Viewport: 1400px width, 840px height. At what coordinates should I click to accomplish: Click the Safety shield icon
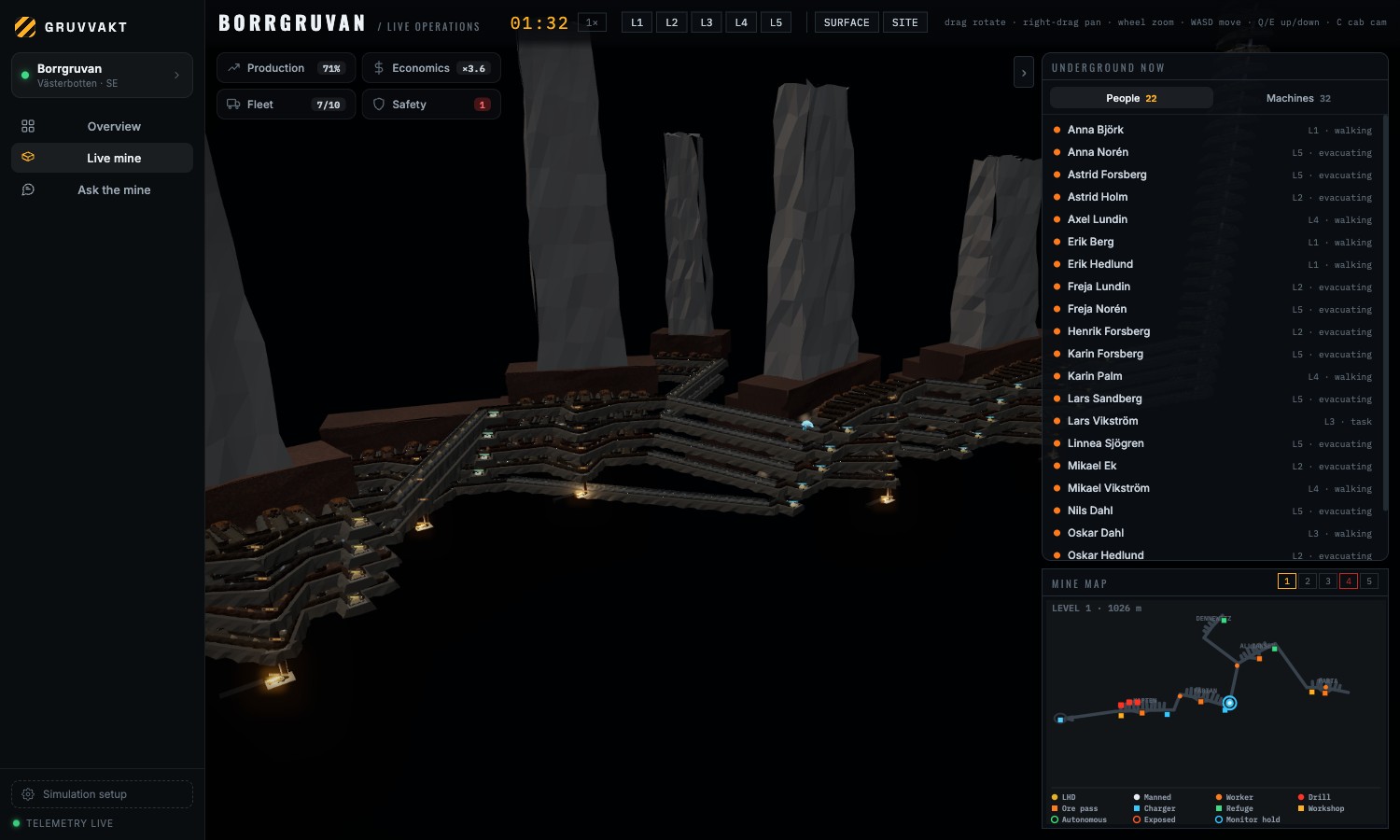pos(379,105)
